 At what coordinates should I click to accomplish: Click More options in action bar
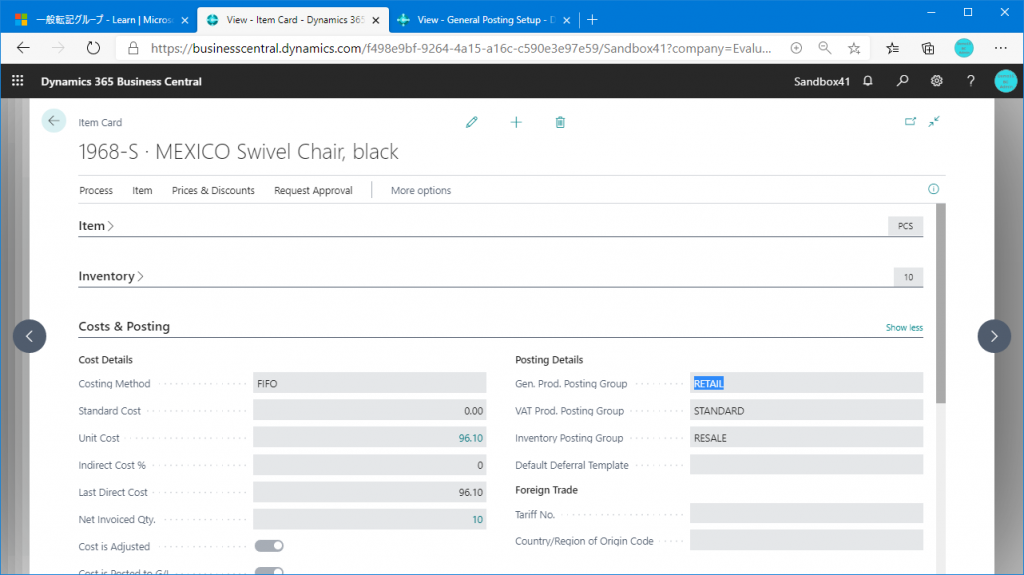coord(421,190)
